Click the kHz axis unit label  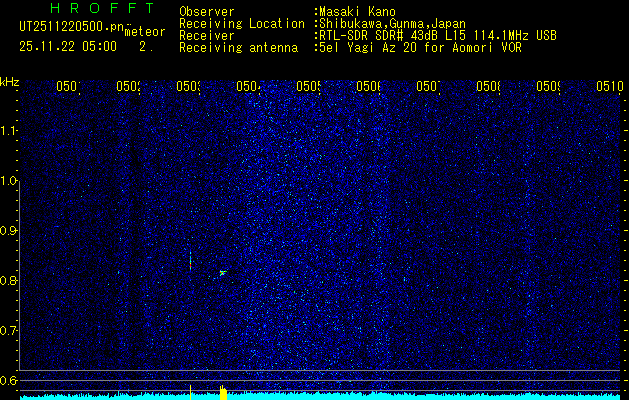[x=9, y=82]
